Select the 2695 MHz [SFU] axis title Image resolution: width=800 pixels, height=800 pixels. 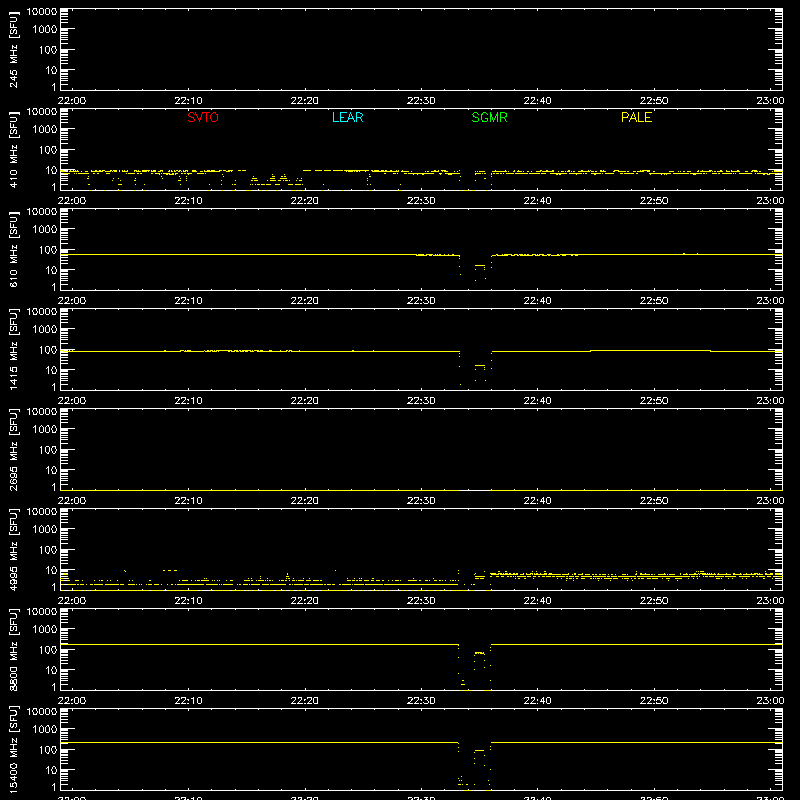[13, 450]
